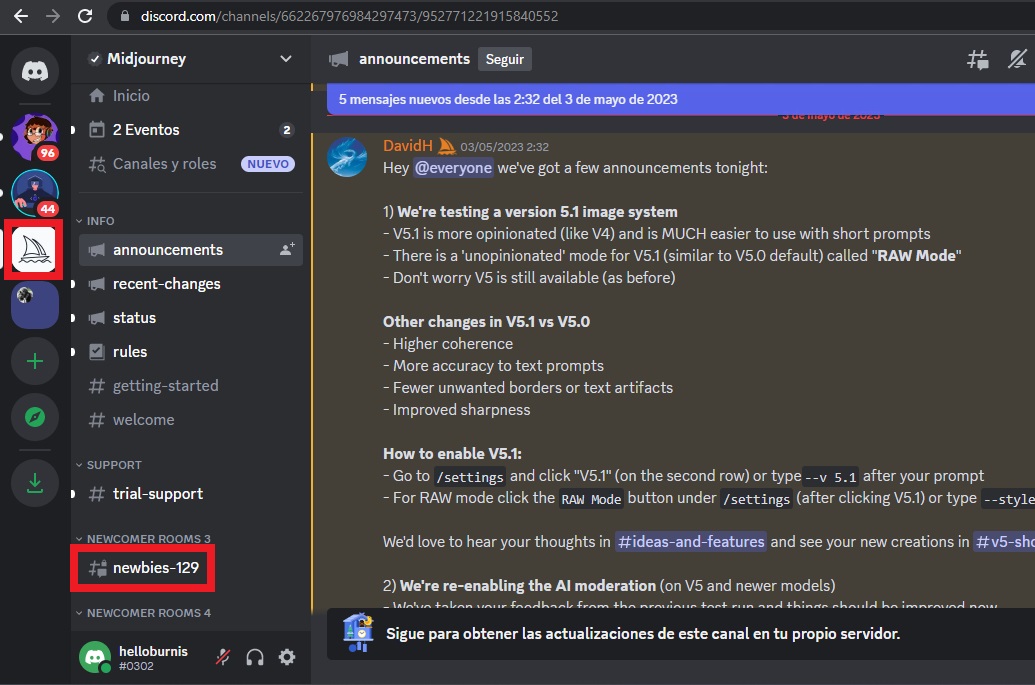Open Discord home direct messages icon
The image size is (1035, 685).
click(35, 71)
